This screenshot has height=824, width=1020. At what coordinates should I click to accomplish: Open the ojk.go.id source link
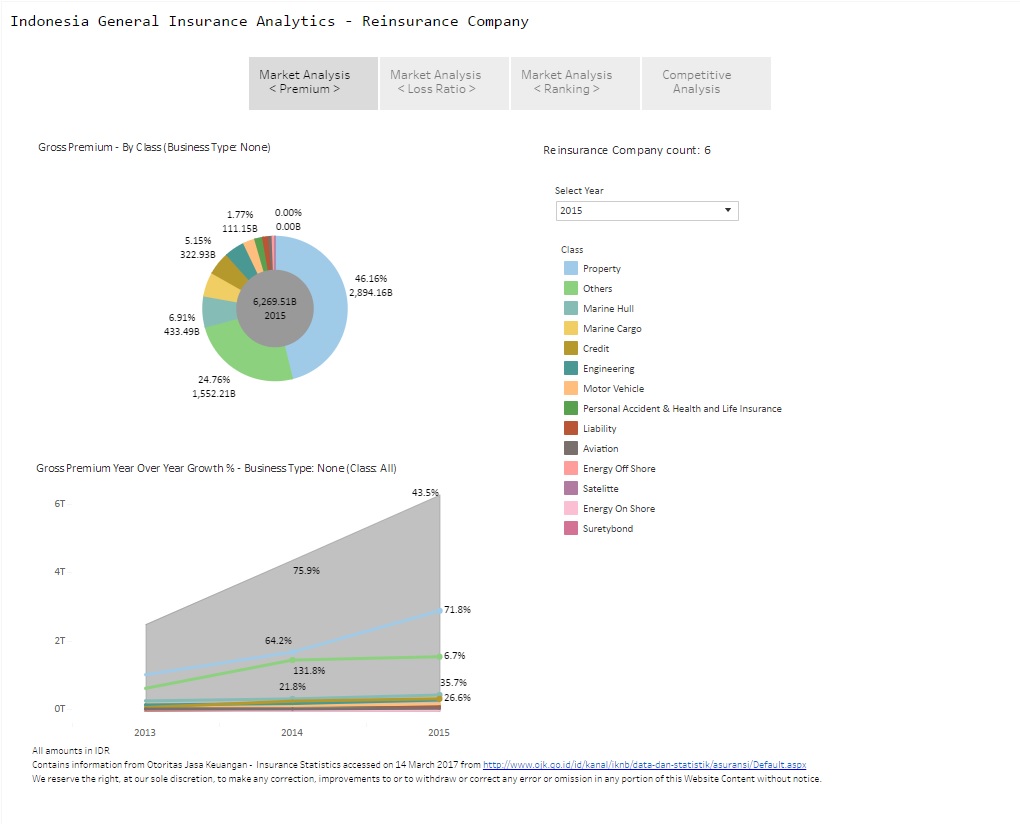644,765
